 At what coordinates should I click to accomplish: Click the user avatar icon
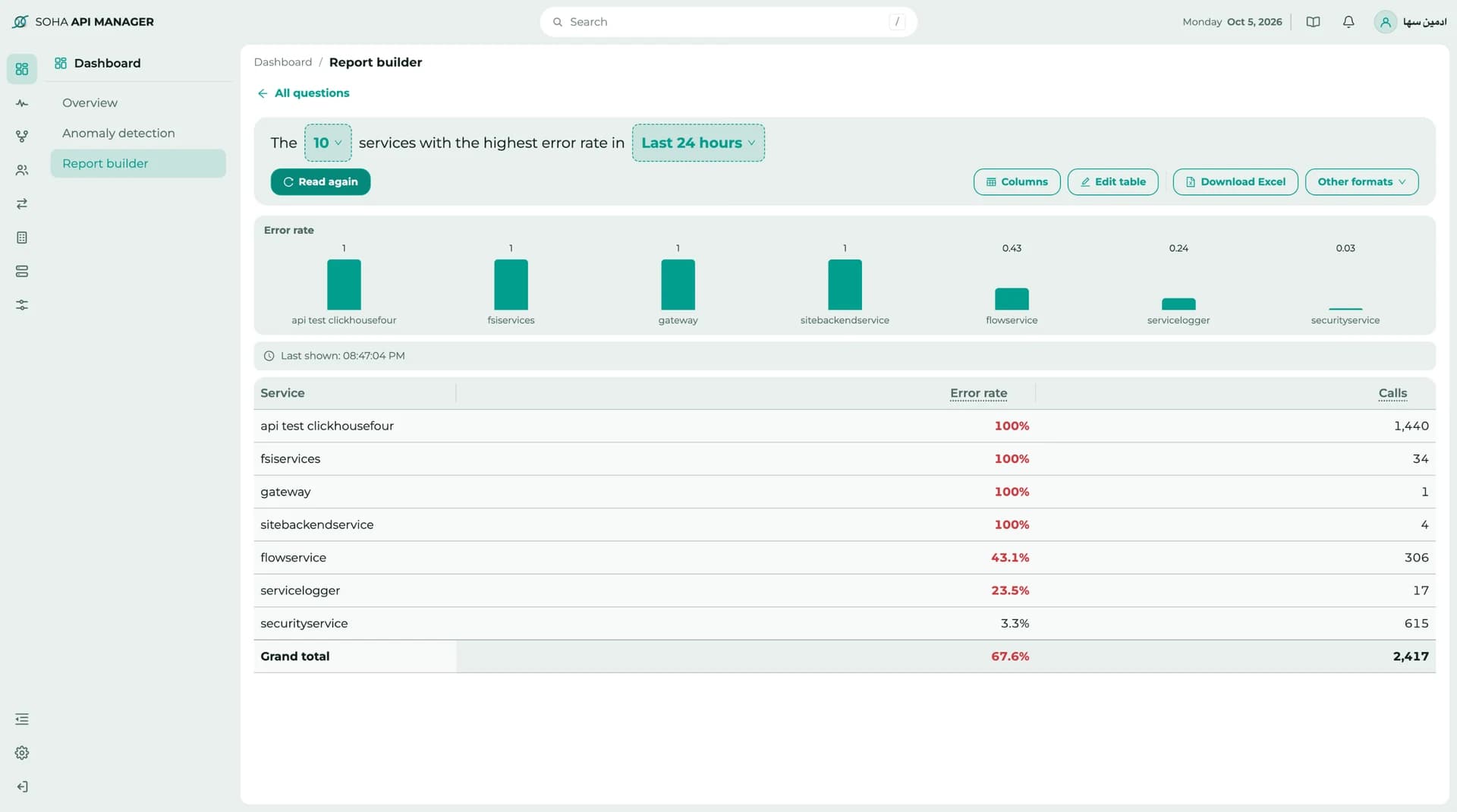1385,22
